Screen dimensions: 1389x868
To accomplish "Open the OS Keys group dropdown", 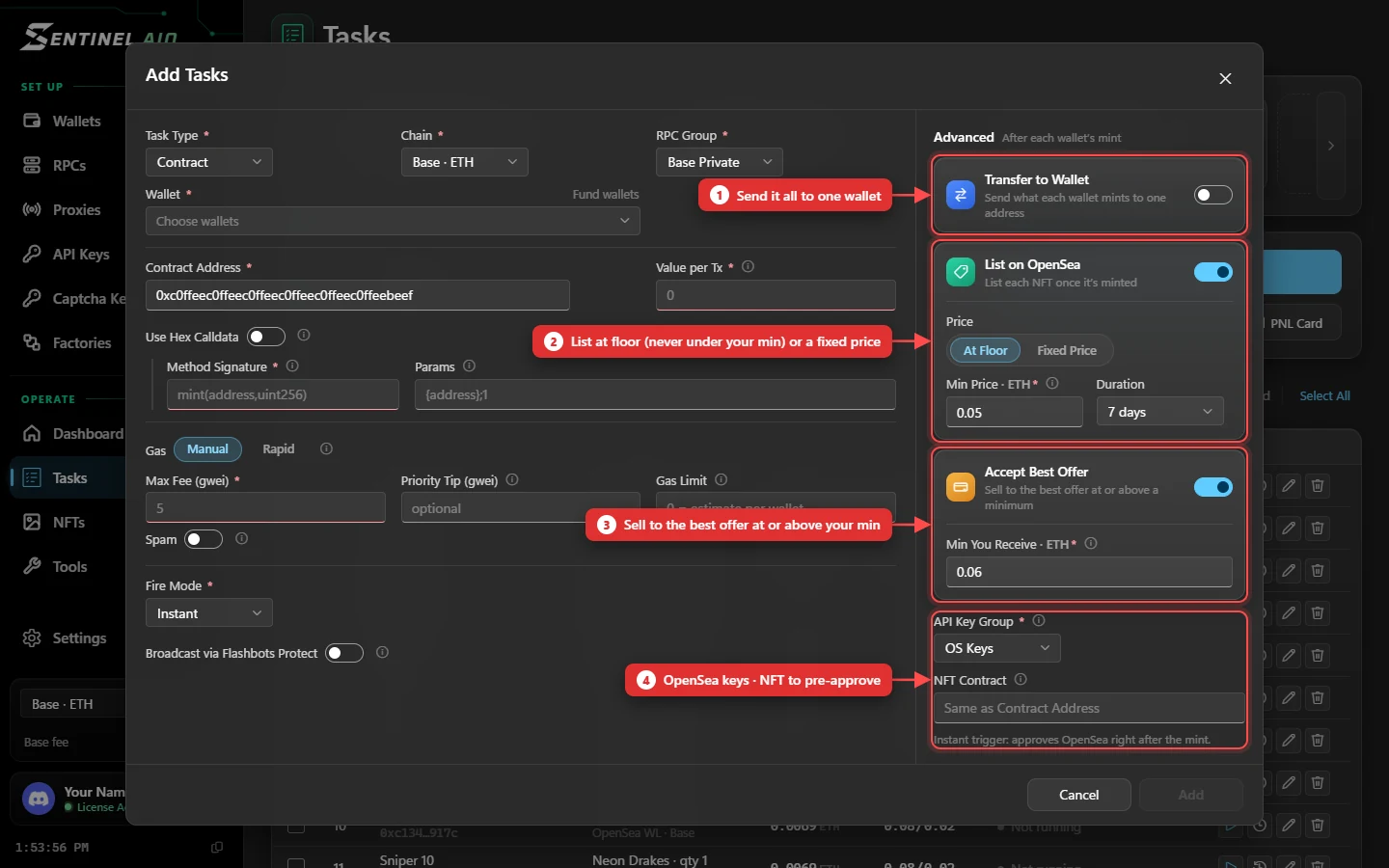I will 997,648.
